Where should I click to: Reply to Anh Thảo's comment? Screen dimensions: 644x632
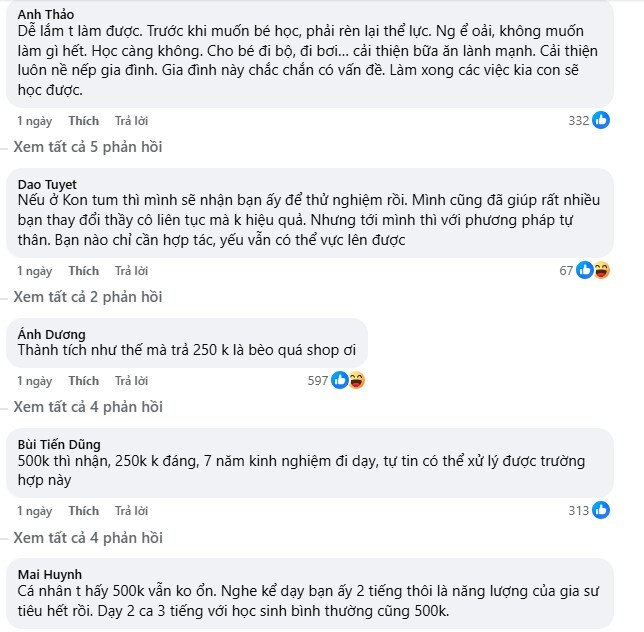131,121
